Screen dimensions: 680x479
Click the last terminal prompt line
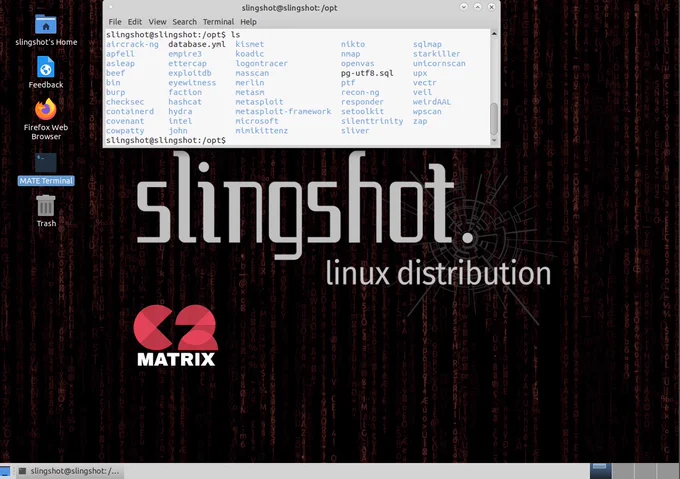(166, 140)
